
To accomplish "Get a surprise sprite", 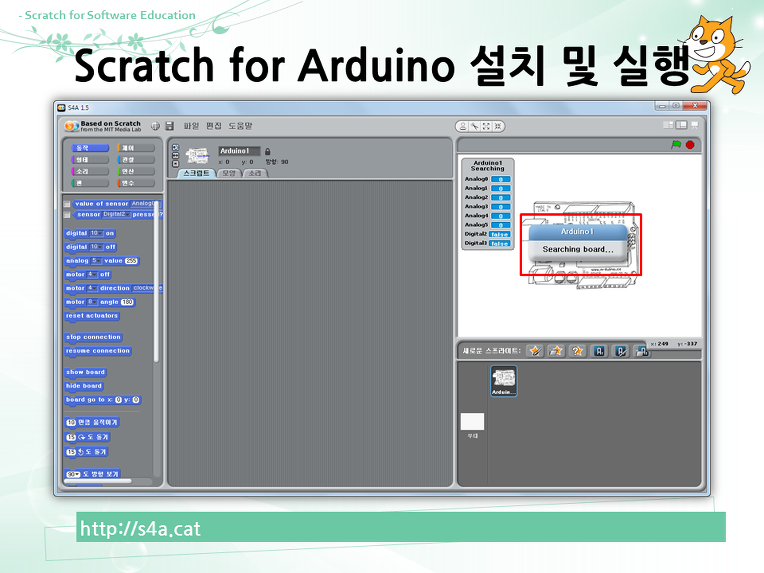I will (577, 351).
